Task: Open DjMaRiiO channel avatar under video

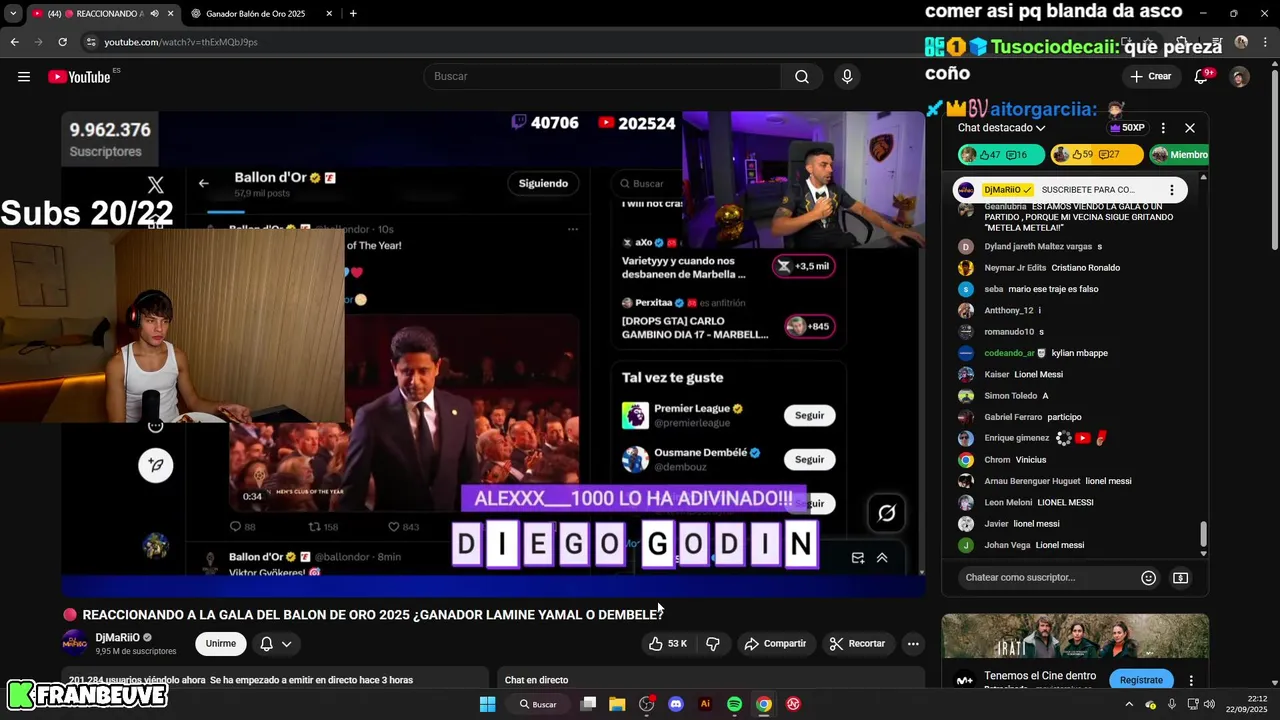Action: pos(75,643)
